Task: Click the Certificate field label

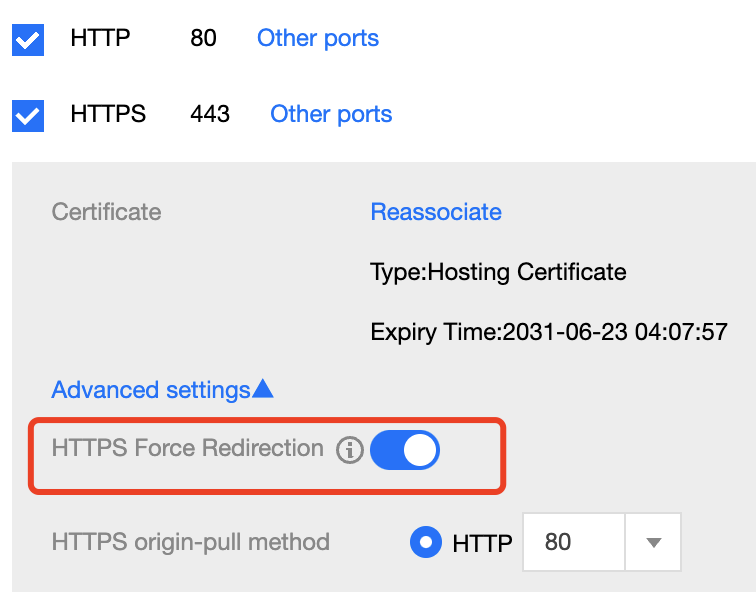Action: pyautogui.click(x=107, y=212)
